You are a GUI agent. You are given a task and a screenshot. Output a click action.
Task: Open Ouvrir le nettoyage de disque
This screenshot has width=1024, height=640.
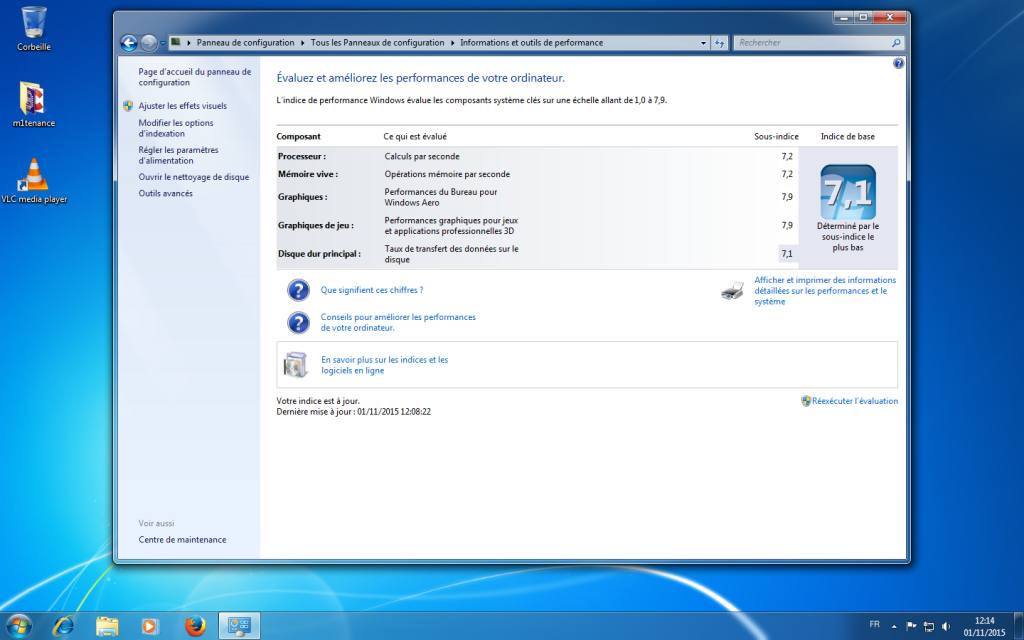(x=193, y=177)
